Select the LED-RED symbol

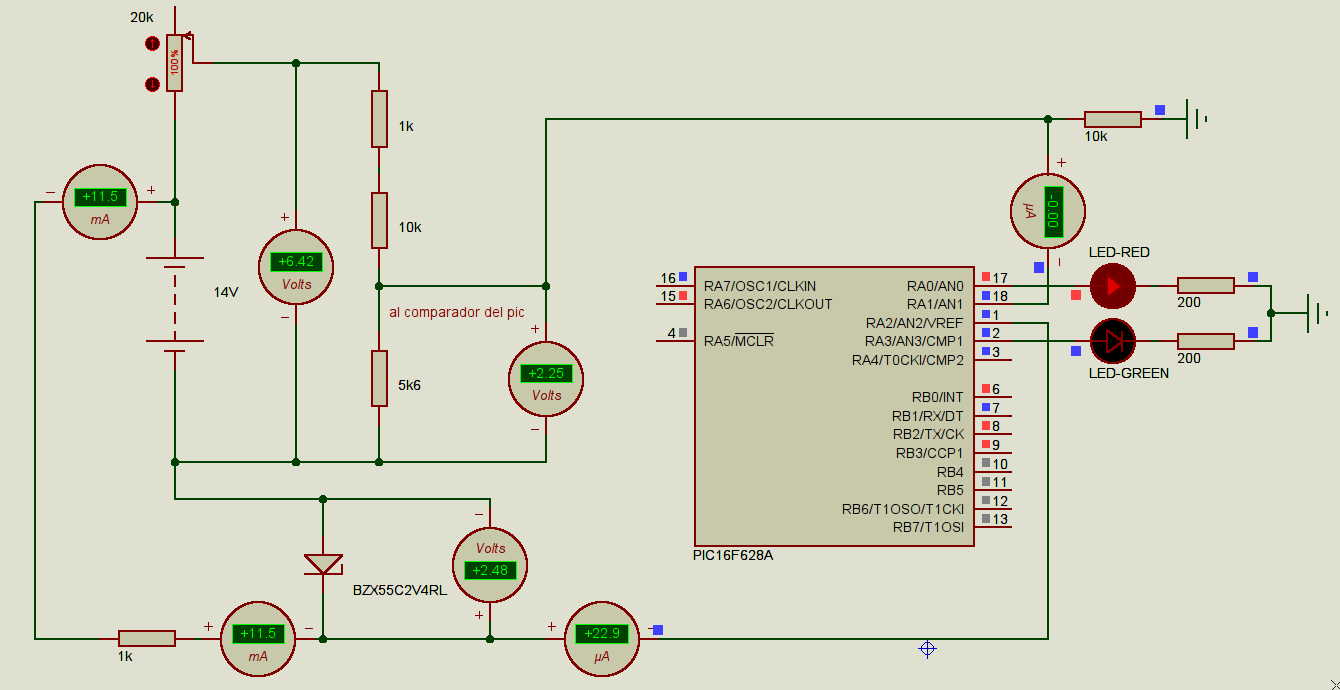point(1112,285)
